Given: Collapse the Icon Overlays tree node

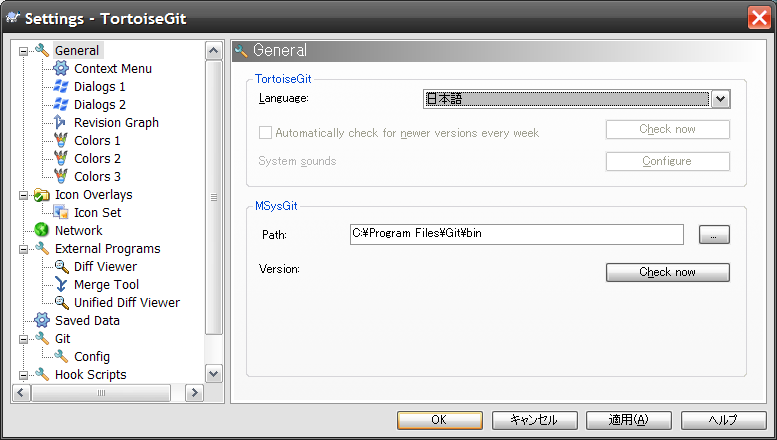Looking at the screenshot, I should [23, 195].
